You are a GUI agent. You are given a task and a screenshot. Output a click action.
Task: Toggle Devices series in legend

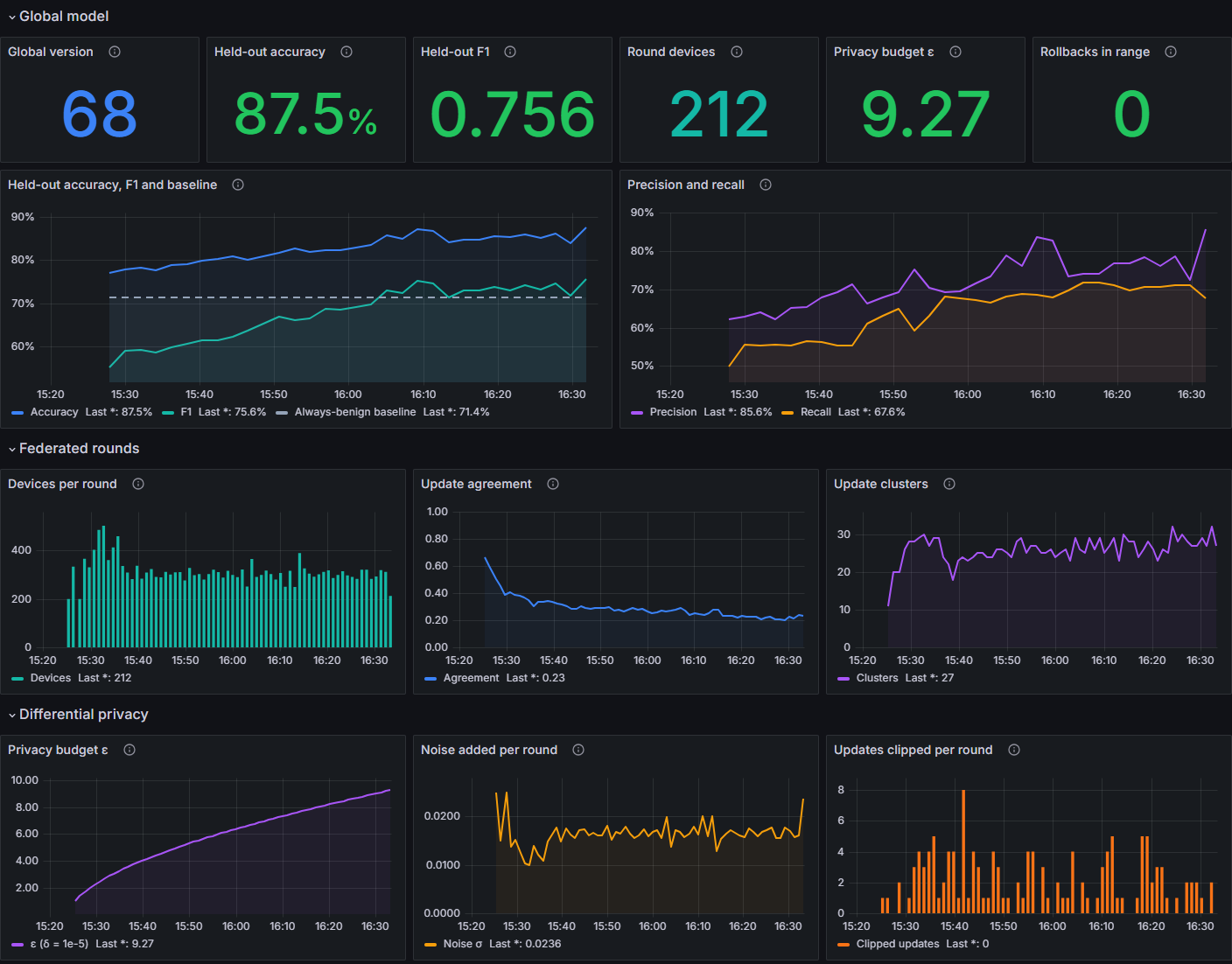pos(51,678)
